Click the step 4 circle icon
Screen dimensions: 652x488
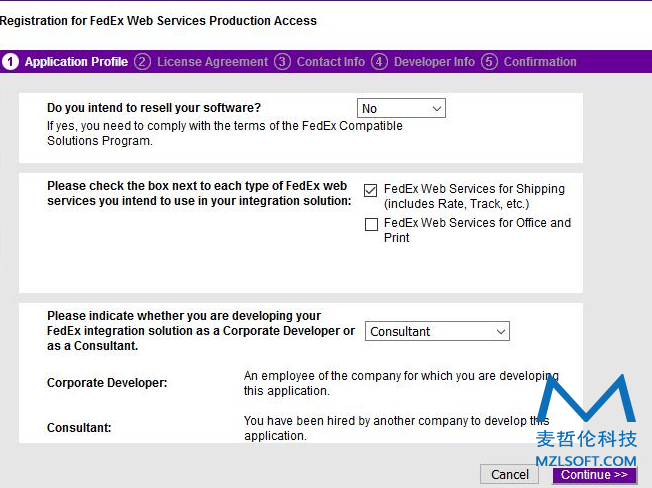(379, 62)
